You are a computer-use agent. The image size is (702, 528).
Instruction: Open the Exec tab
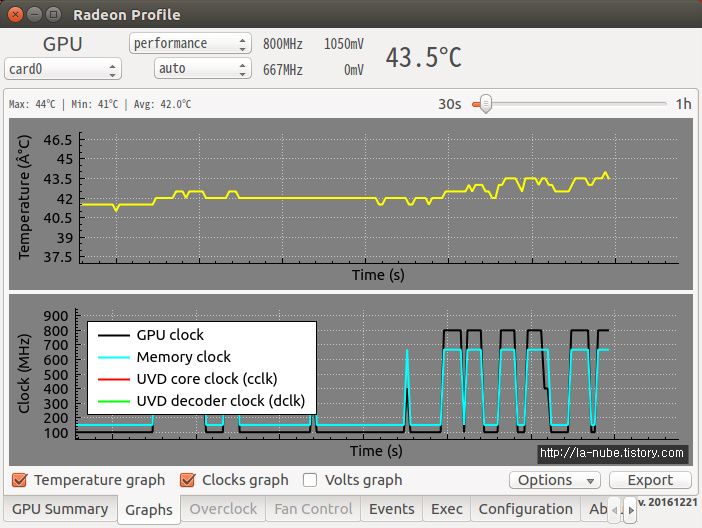tap(447, 509)
